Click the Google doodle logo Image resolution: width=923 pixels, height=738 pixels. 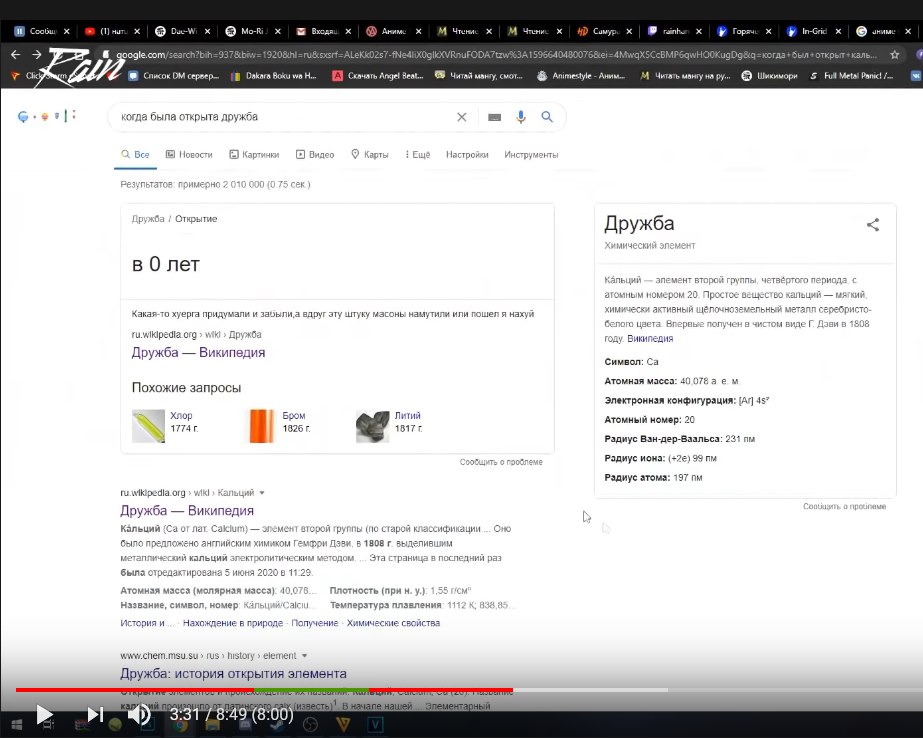pyautogui.click(x=47, y=116)
